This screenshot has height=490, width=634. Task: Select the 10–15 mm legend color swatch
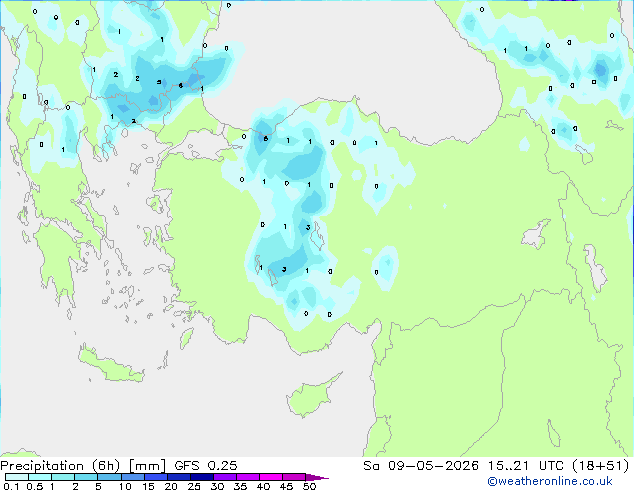(133, 477)
